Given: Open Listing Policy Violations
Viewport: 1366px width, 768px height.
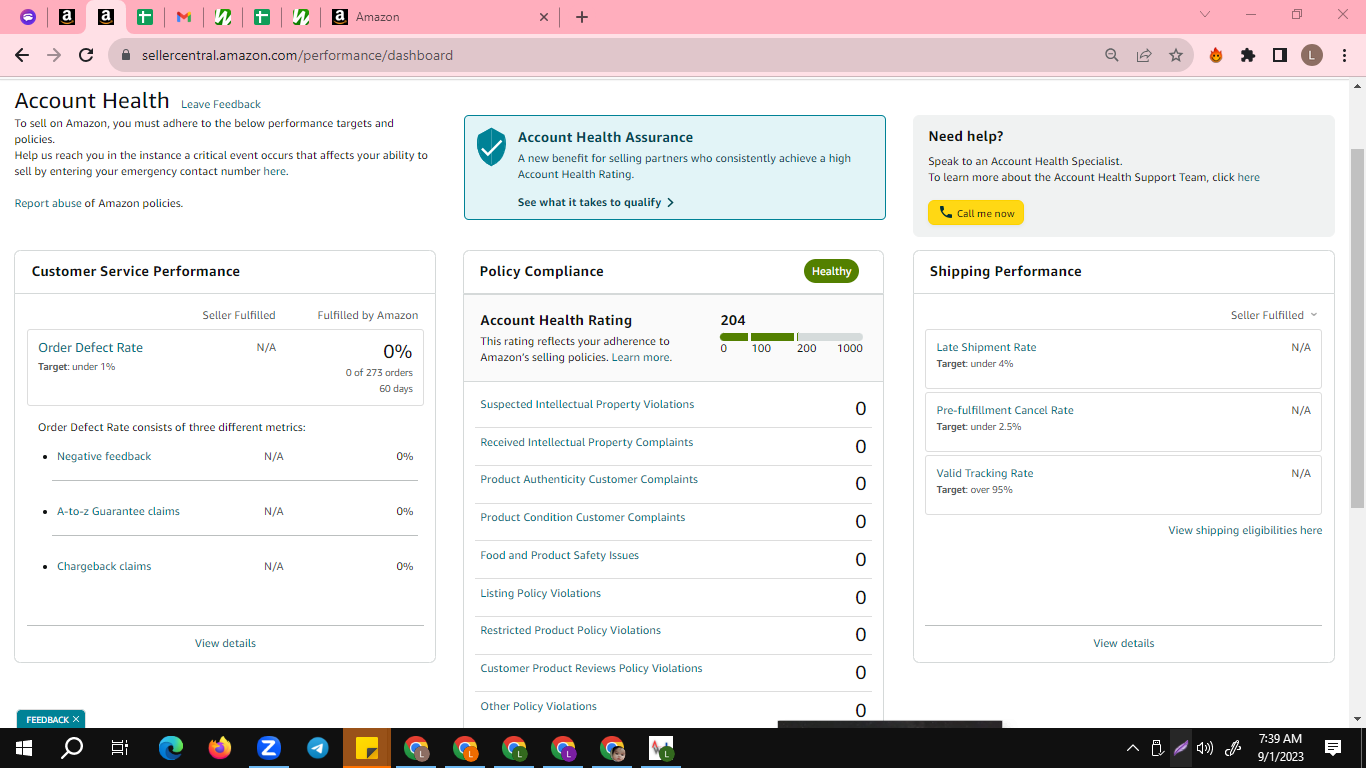Looking at the screenshot, I should [541, 594].
